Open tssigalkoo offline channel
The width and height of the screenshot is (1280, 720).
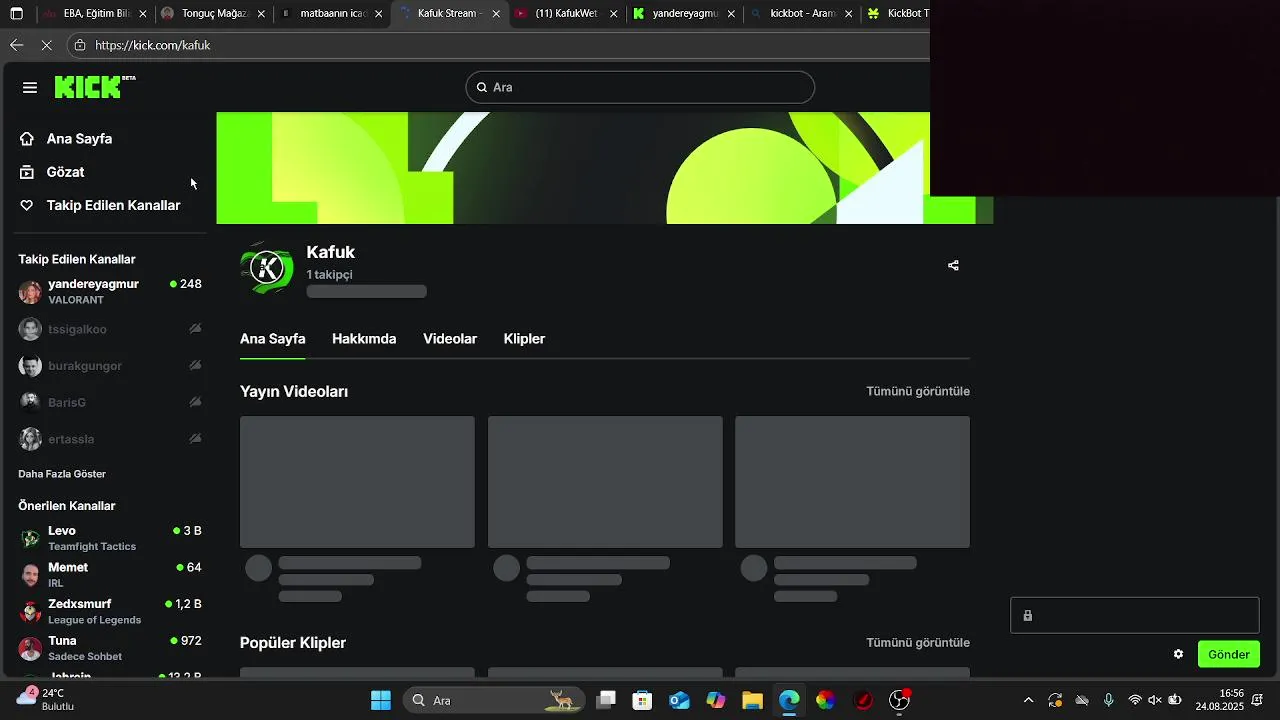tap(110, 329)
